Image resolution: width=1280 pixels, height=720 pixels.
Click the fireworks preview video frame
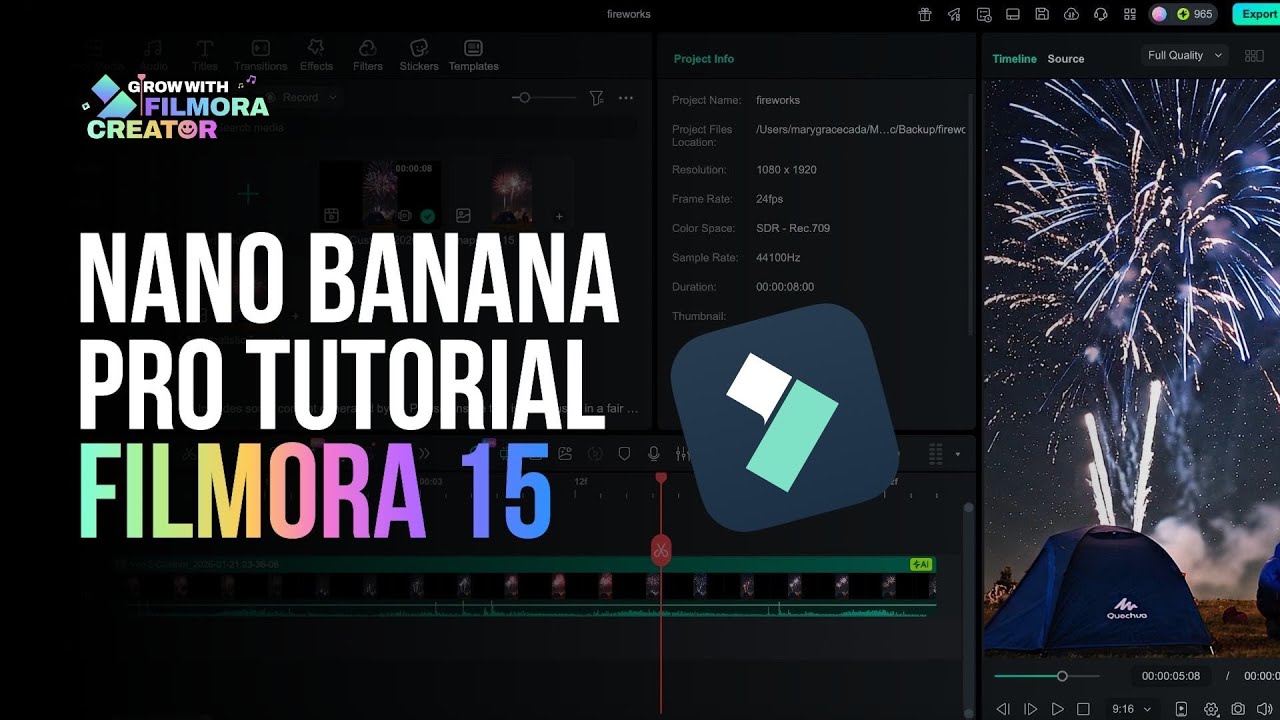tap(1131, 368)
